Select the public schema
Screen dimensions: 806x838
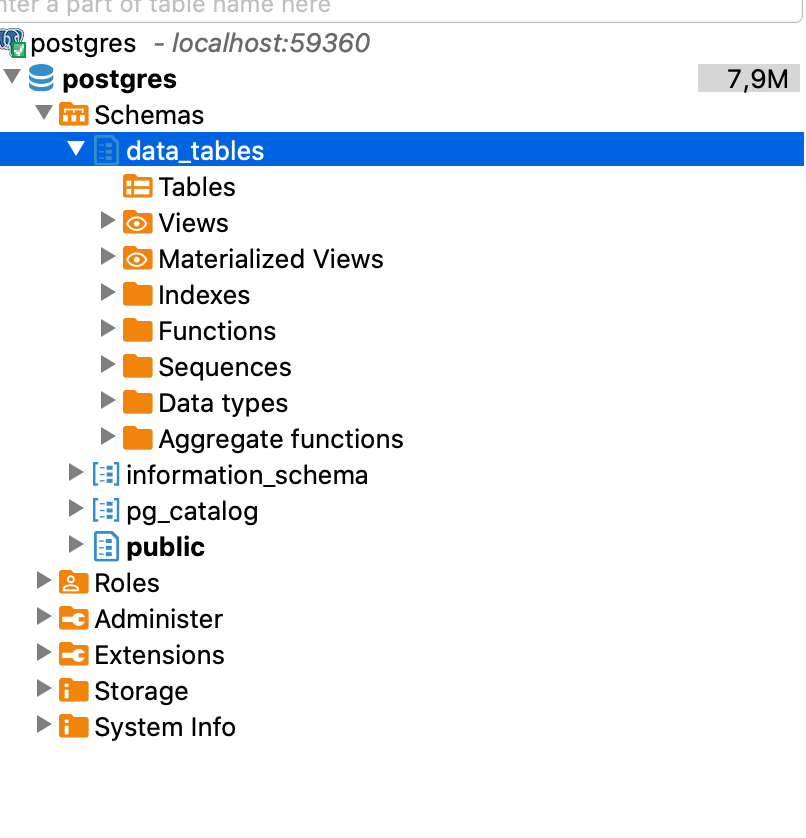pyautogui.click(x=165, y=547)
